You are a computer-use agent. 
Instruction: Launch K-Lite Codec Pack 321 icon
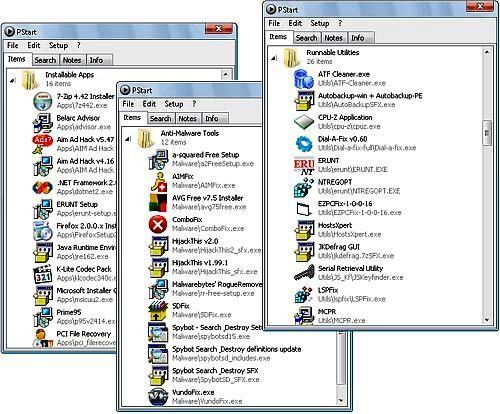click(x=43, y=274)
